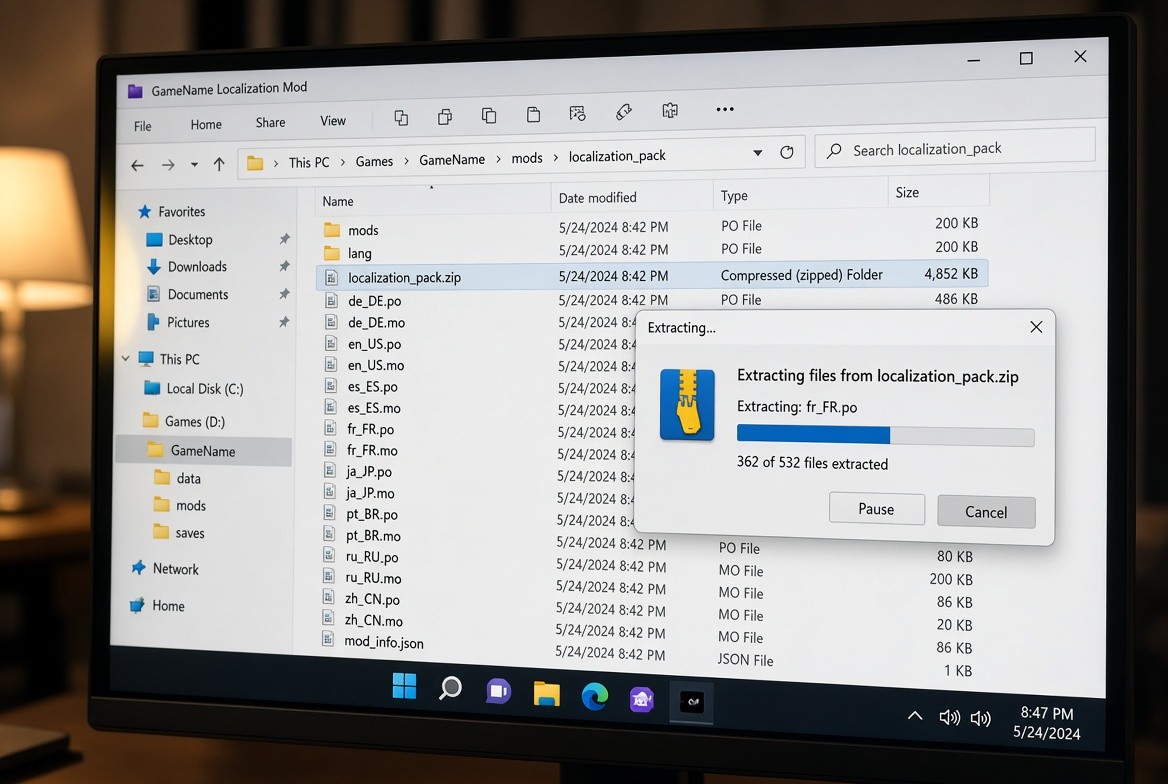
Task: Click the pin icon next to Documents
Action: (x=284, y=294)
